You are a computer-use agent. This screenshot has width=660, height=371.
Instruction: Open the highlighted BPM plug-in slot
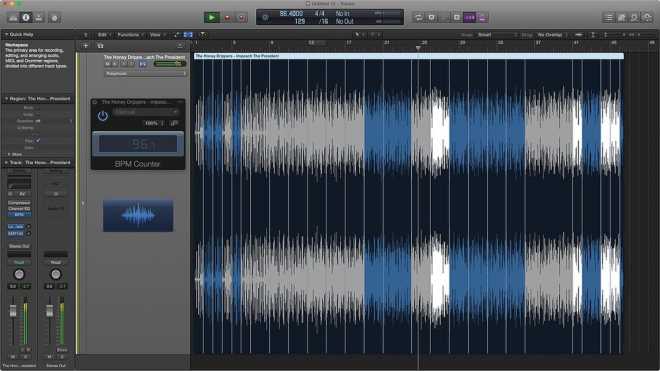(x=19, y=214)
